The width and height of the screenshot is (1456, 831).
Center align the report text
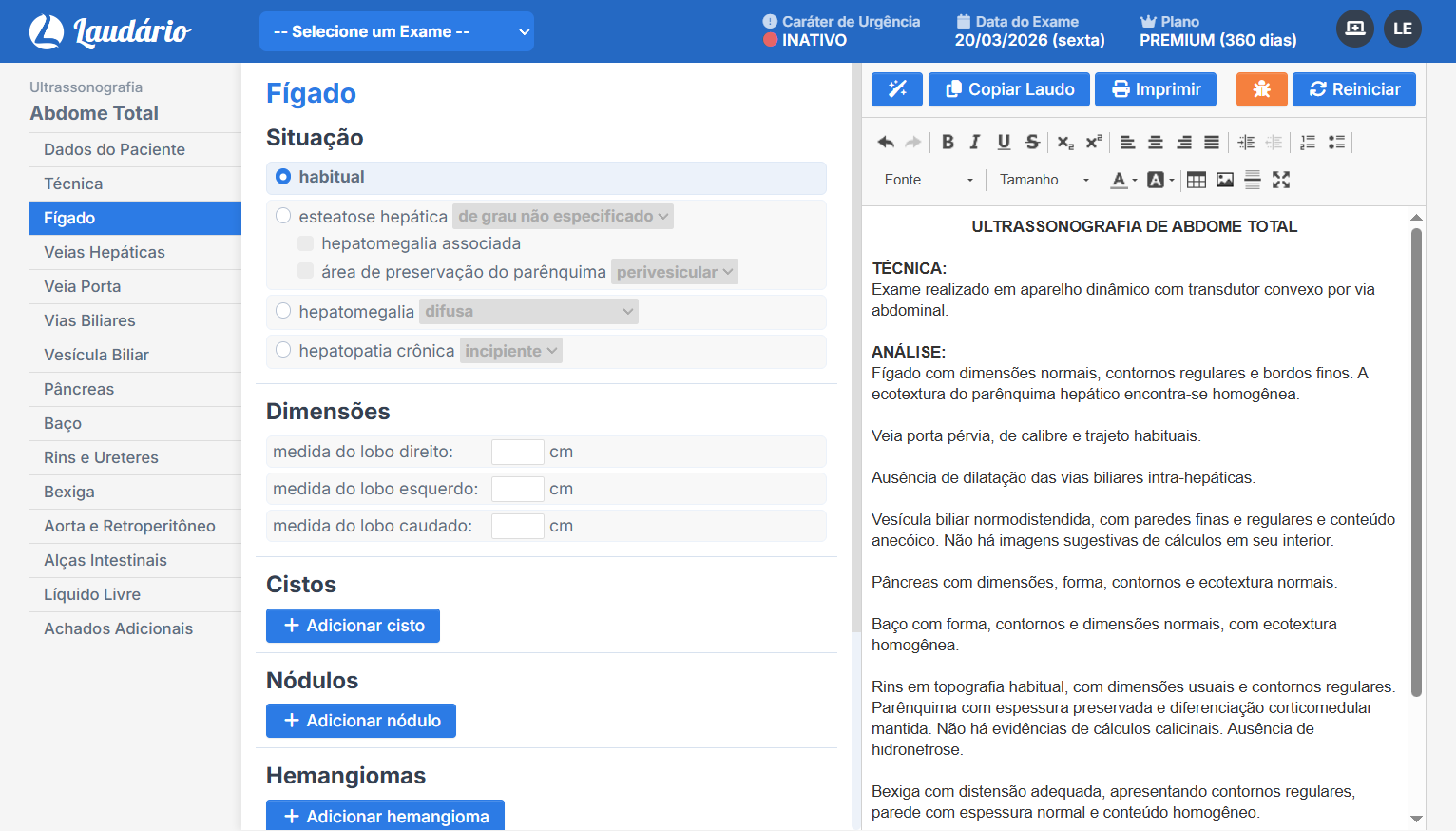(x=1156, y=143)
